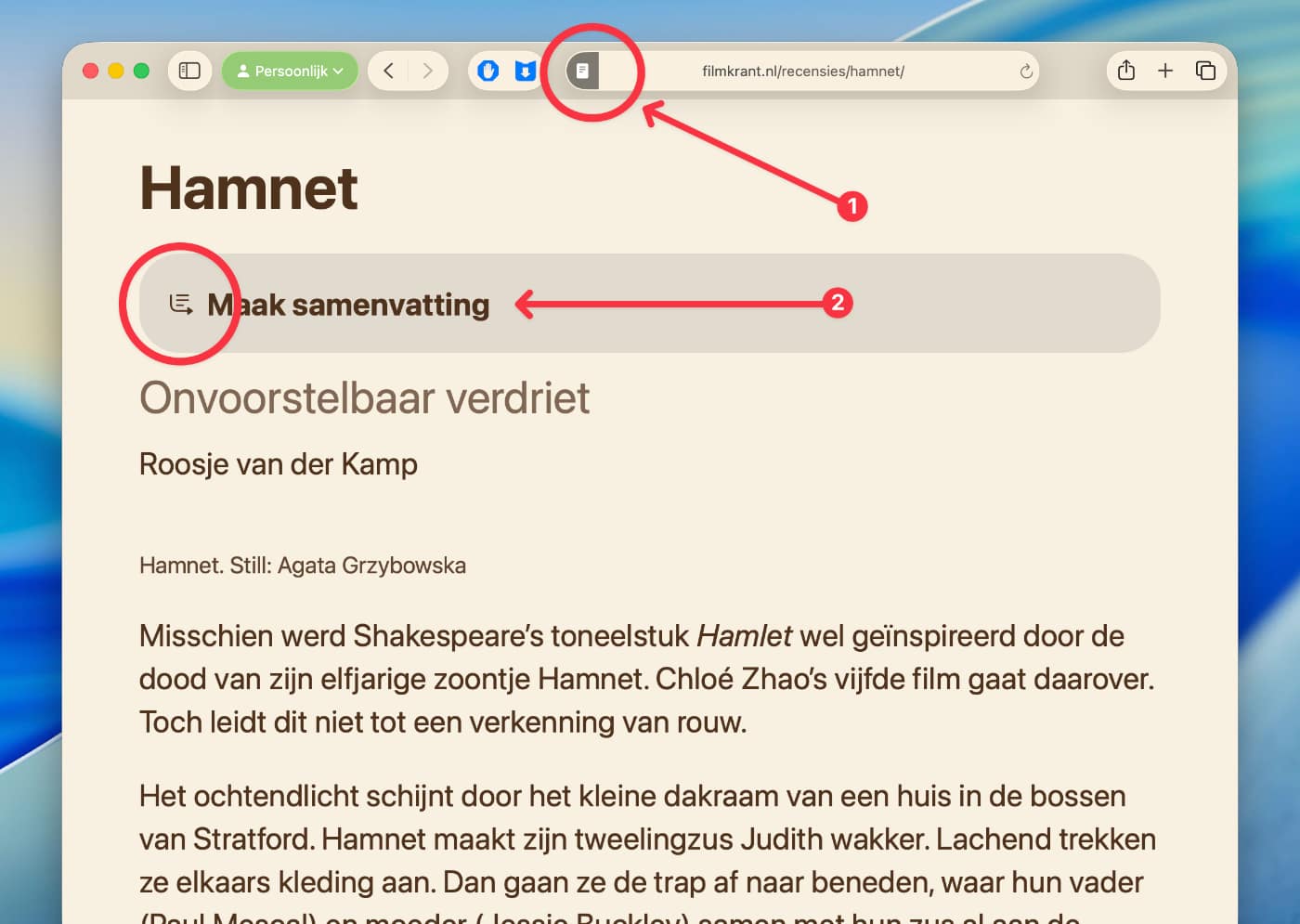This screenshot has height=924, width=1300.
Task: Select the subtitle Onvoorstelbaar verdriet
Action: [365, 397]
